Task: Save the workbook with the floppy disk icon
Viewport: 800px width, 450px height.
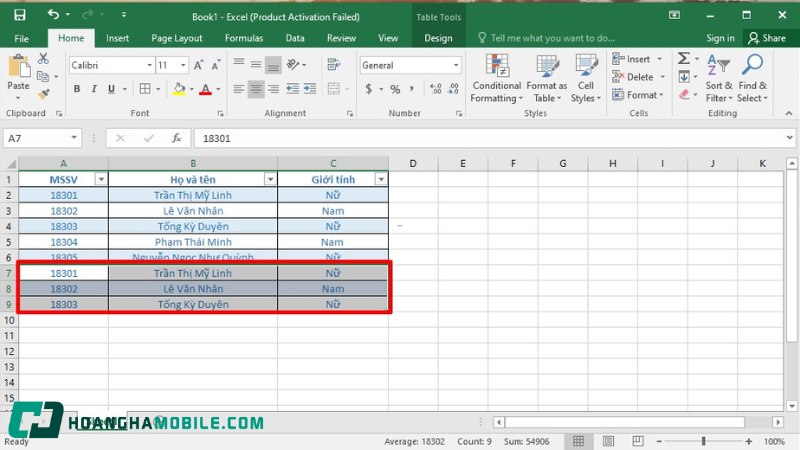Action: (x=19, y=15)
